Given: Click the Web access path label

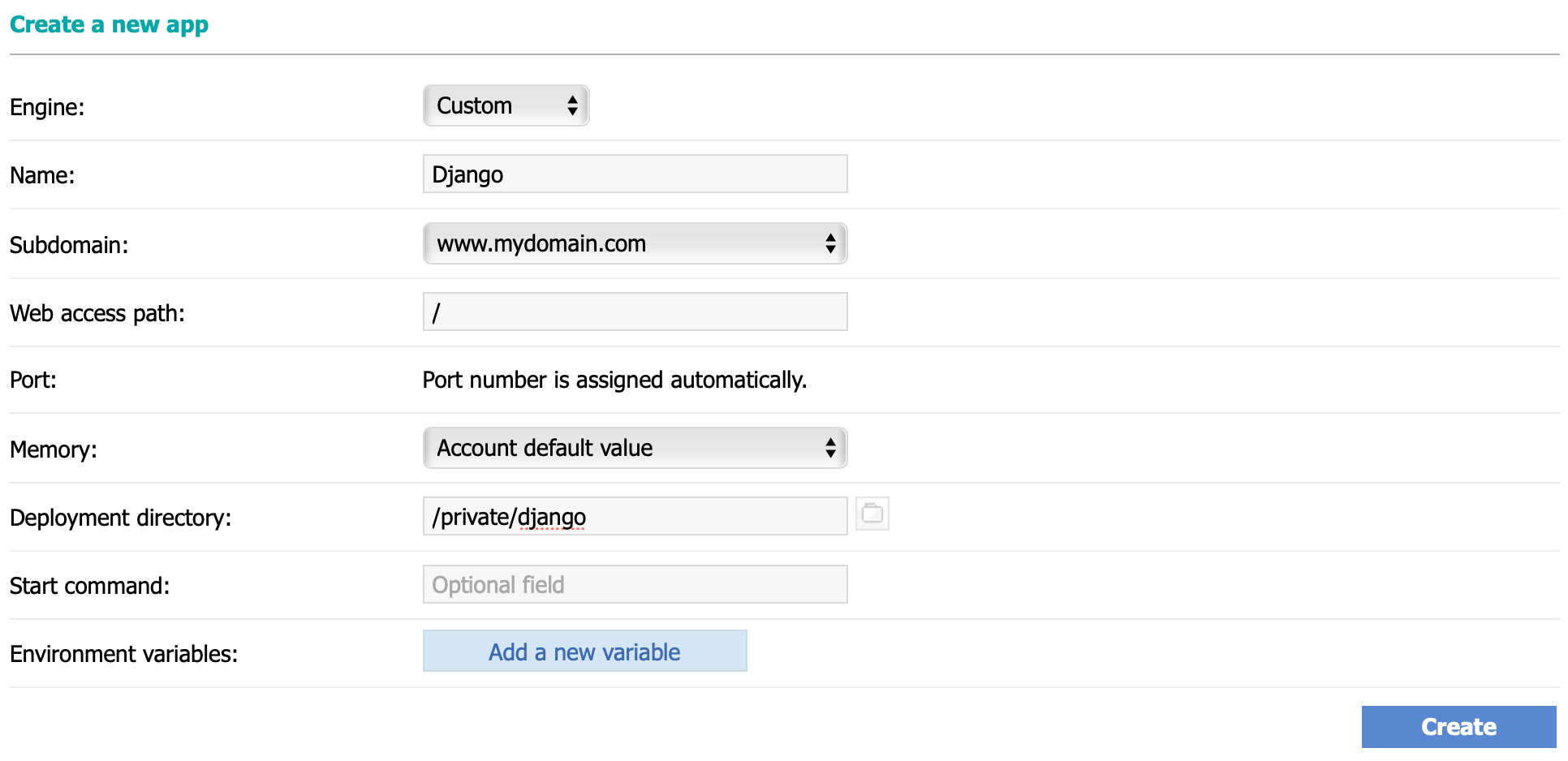Looking at the screenshot, I should click(x=97, y=313).
